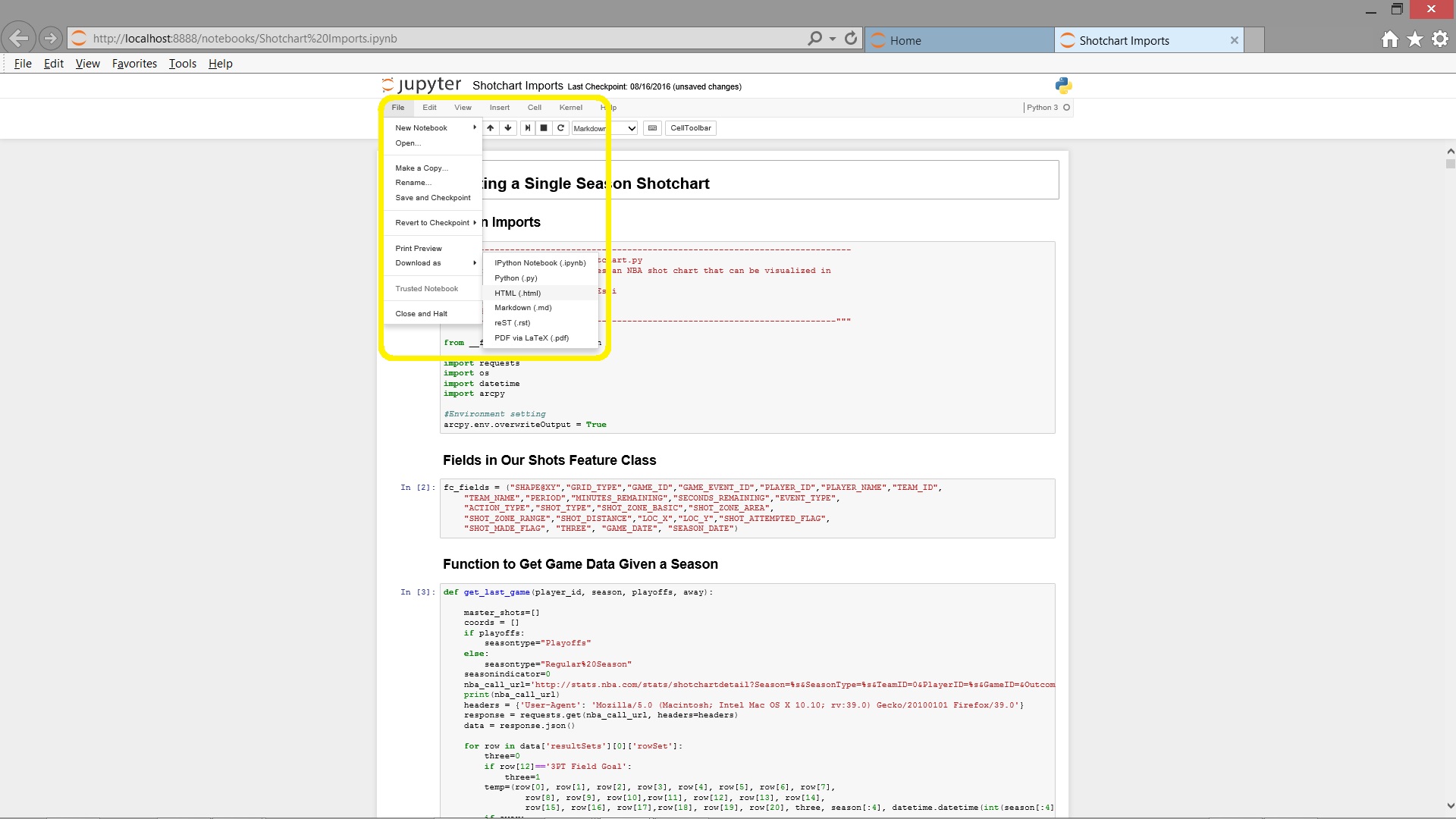Select Open... in the File menu
The height and width of the screenshot is (819, 1456).
point(434,143)
